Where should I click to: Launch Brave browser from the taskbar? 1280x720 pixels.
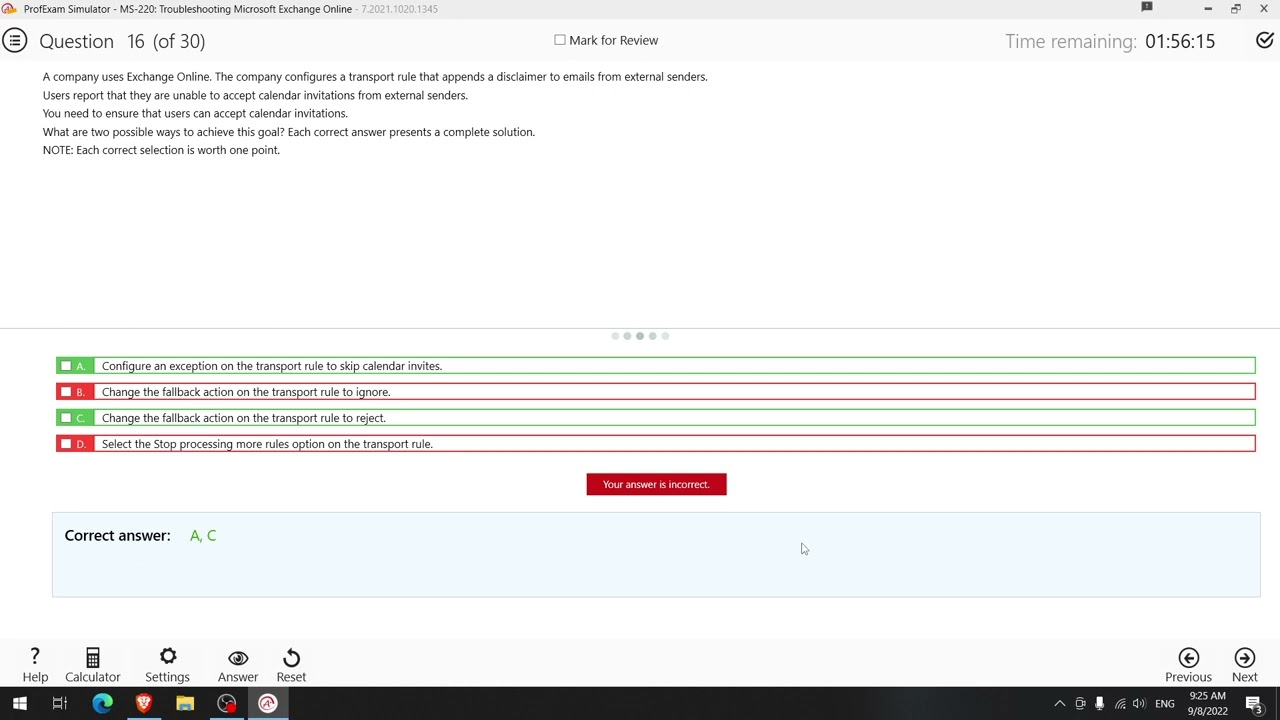pyautogui.click(x=143, y=703)
